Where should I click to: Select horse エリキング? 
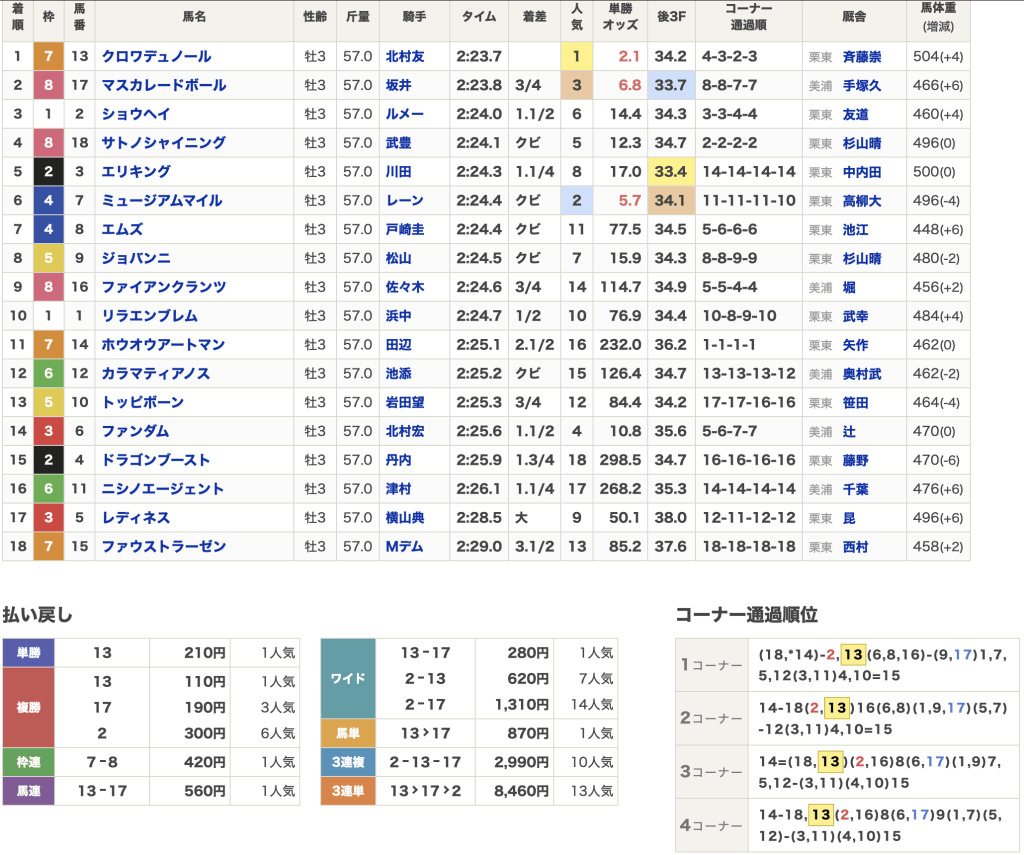point(136,172)
